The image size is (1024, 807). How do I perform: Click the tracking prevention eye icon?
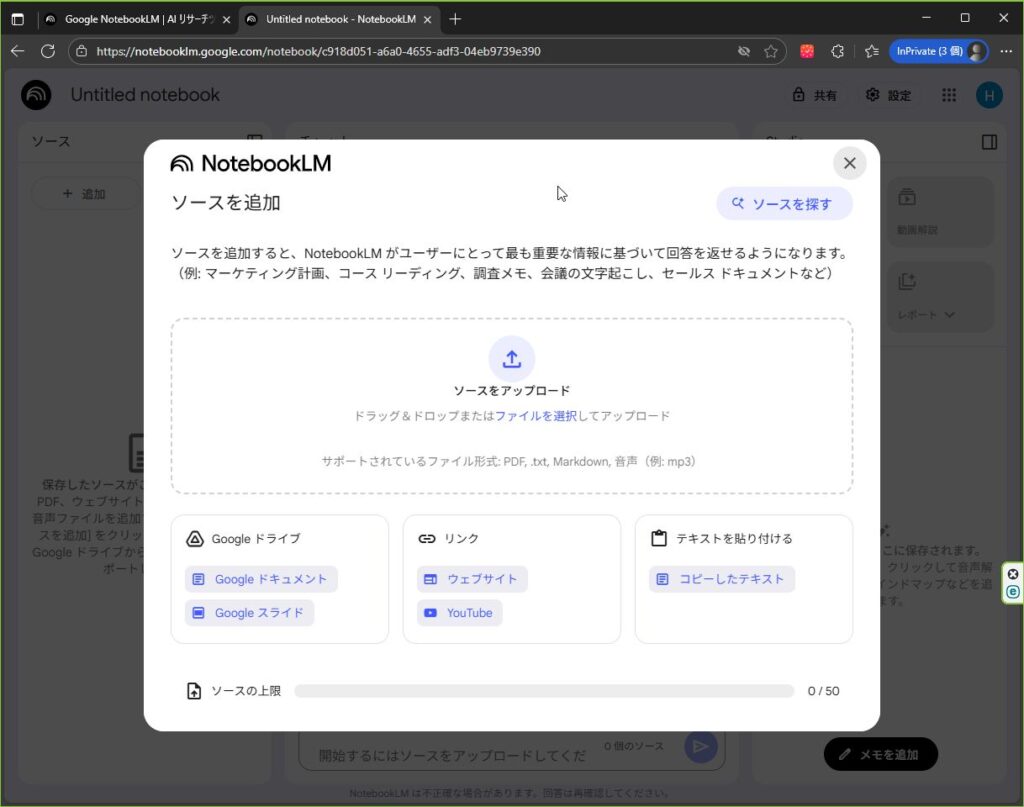point(743,51)
